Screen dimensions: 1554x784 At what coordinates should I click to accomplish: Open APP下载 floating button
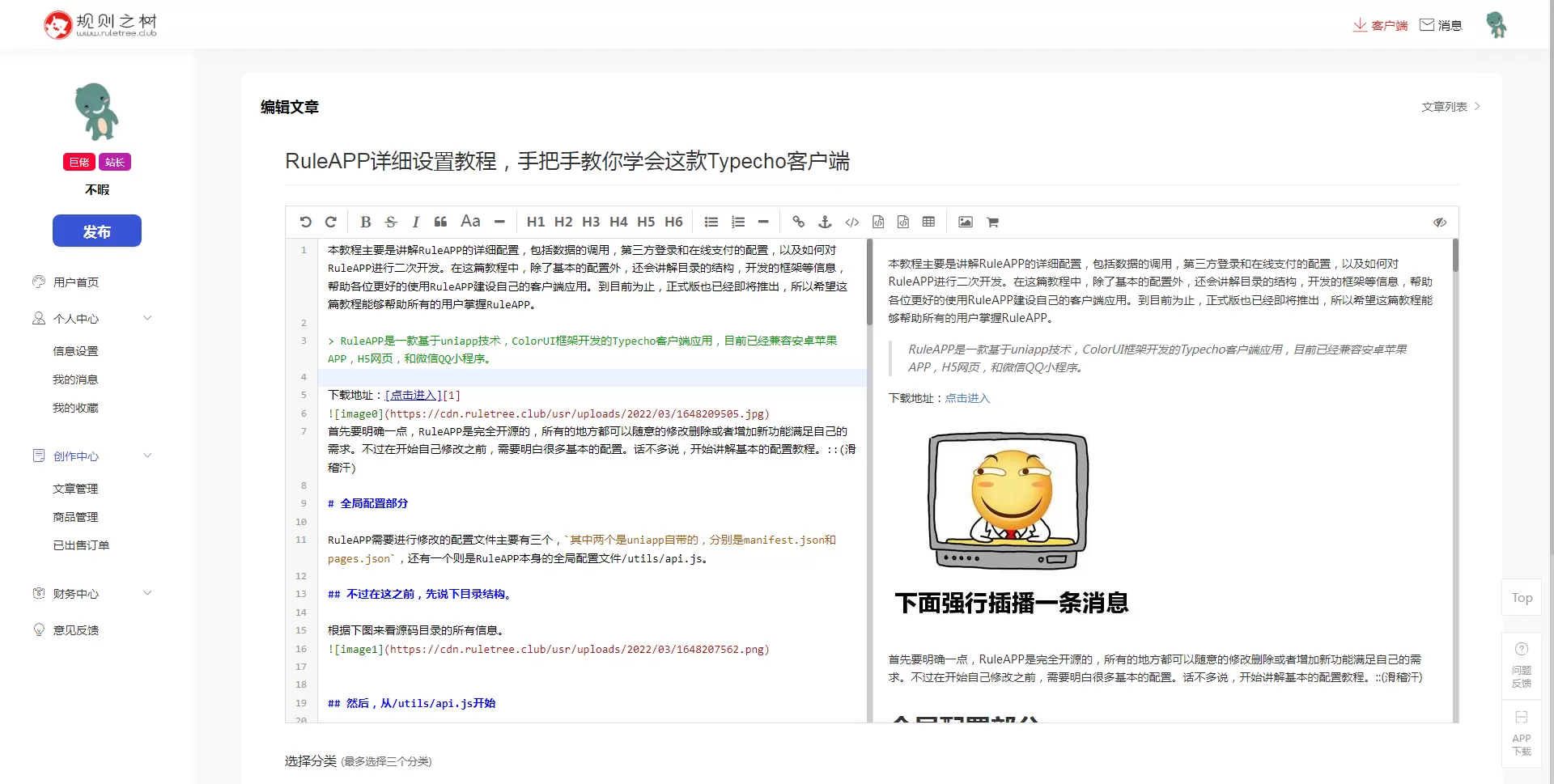[x=1522, y=734]
